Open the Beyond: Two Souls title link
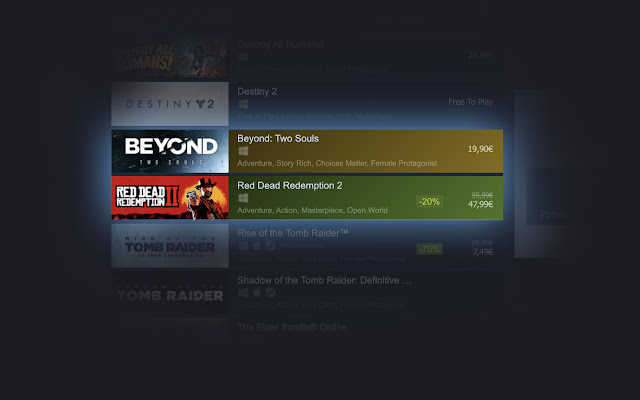640x400 pixels. (x=278, y=139)
